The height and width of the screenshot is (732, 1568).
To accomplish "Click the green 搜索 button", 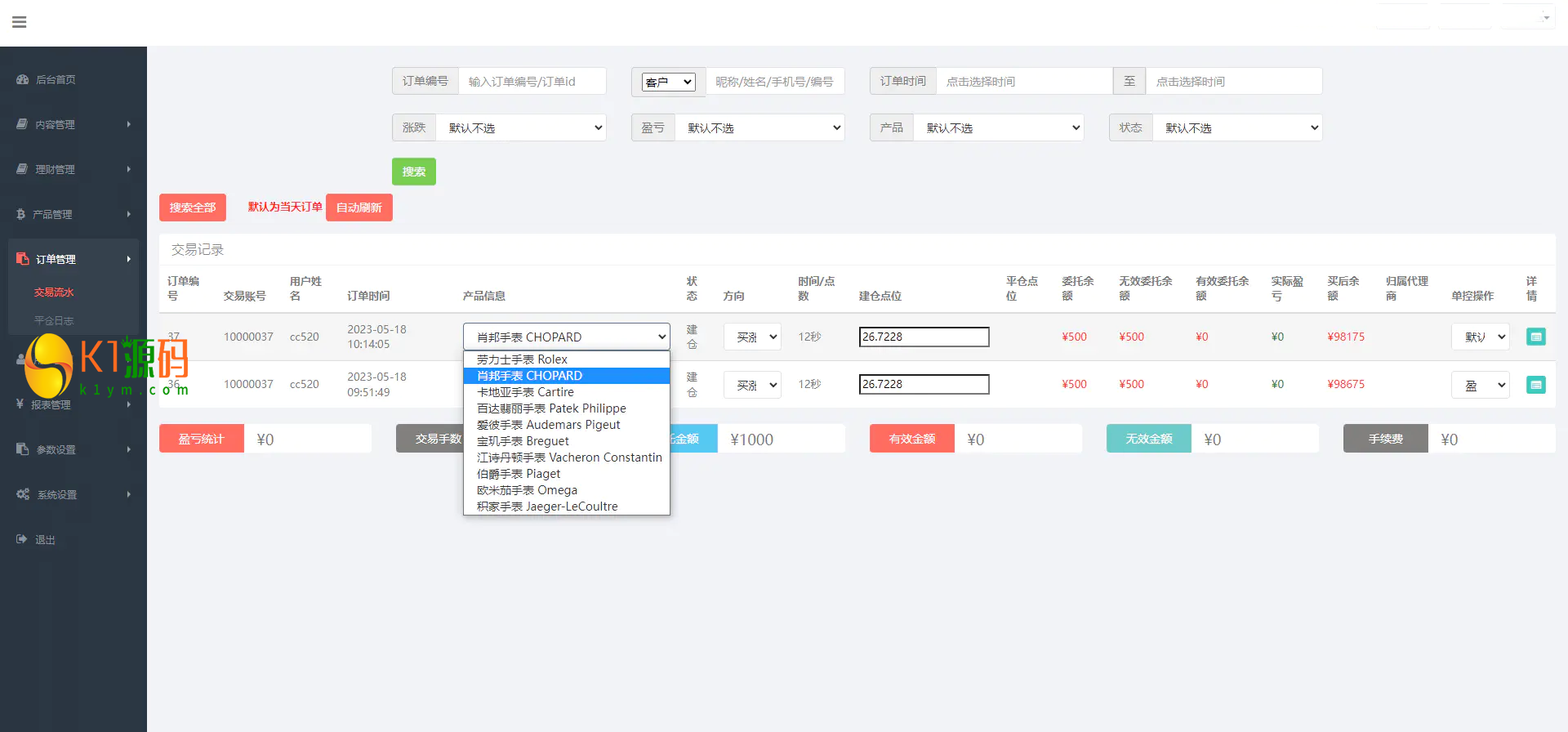I will click(413, 172).
